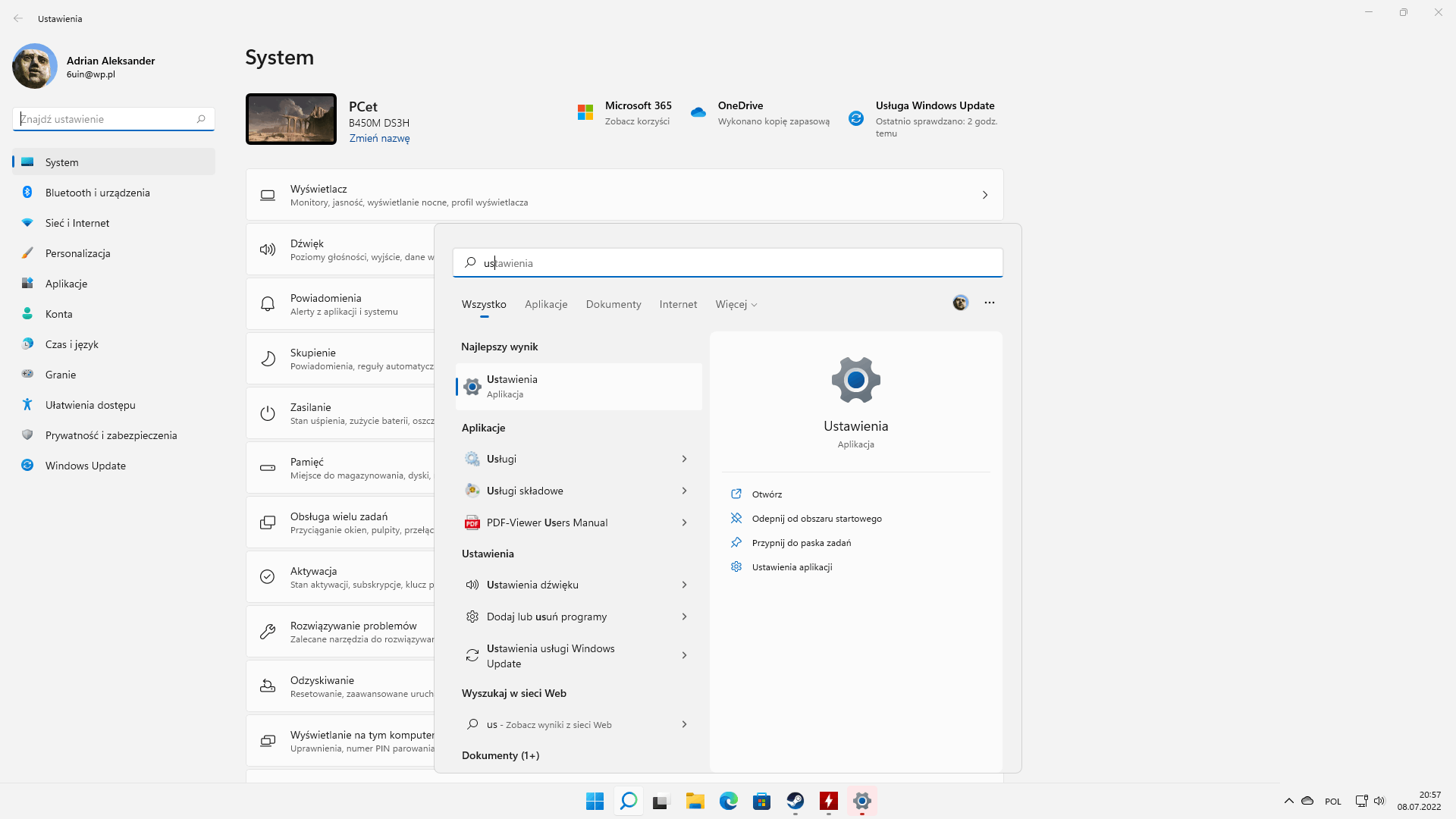This screenshot has width=1456, height=819.
Task: Click Otwórz in the preview pane
Action: [767, 494]
